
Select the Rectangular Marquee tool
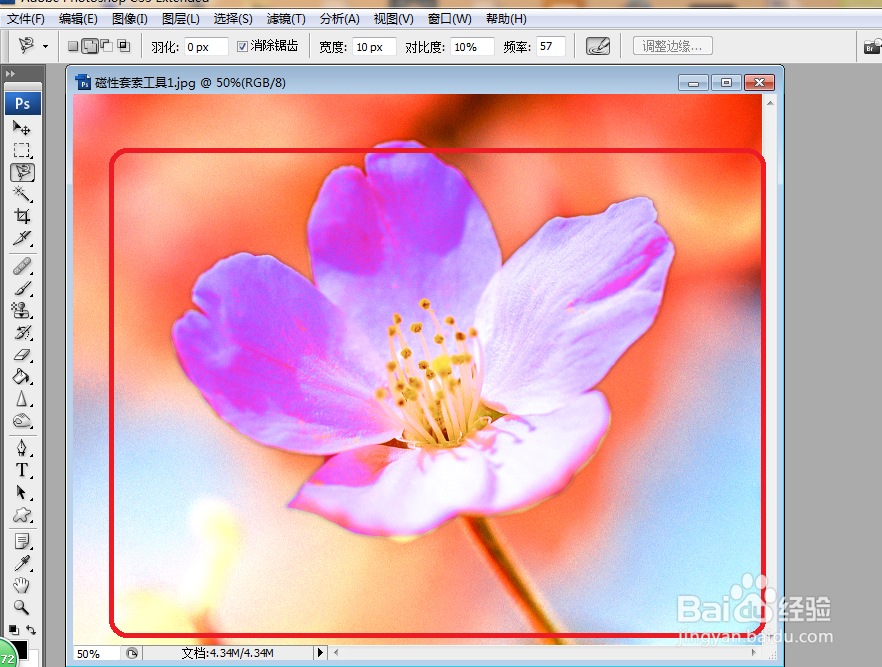(22, 150)
